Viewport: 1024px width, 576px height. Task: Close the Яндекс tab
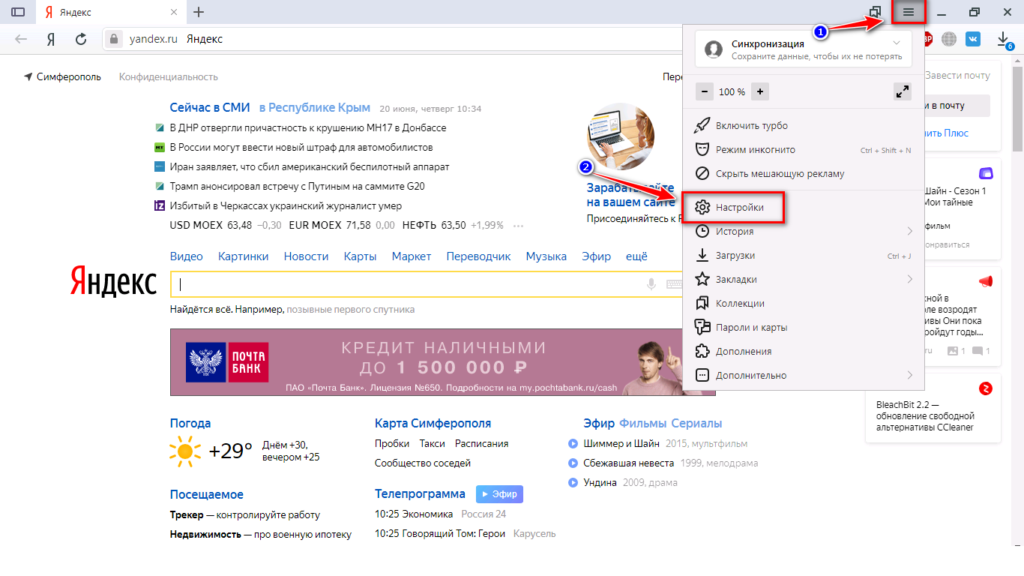(174, 12)
